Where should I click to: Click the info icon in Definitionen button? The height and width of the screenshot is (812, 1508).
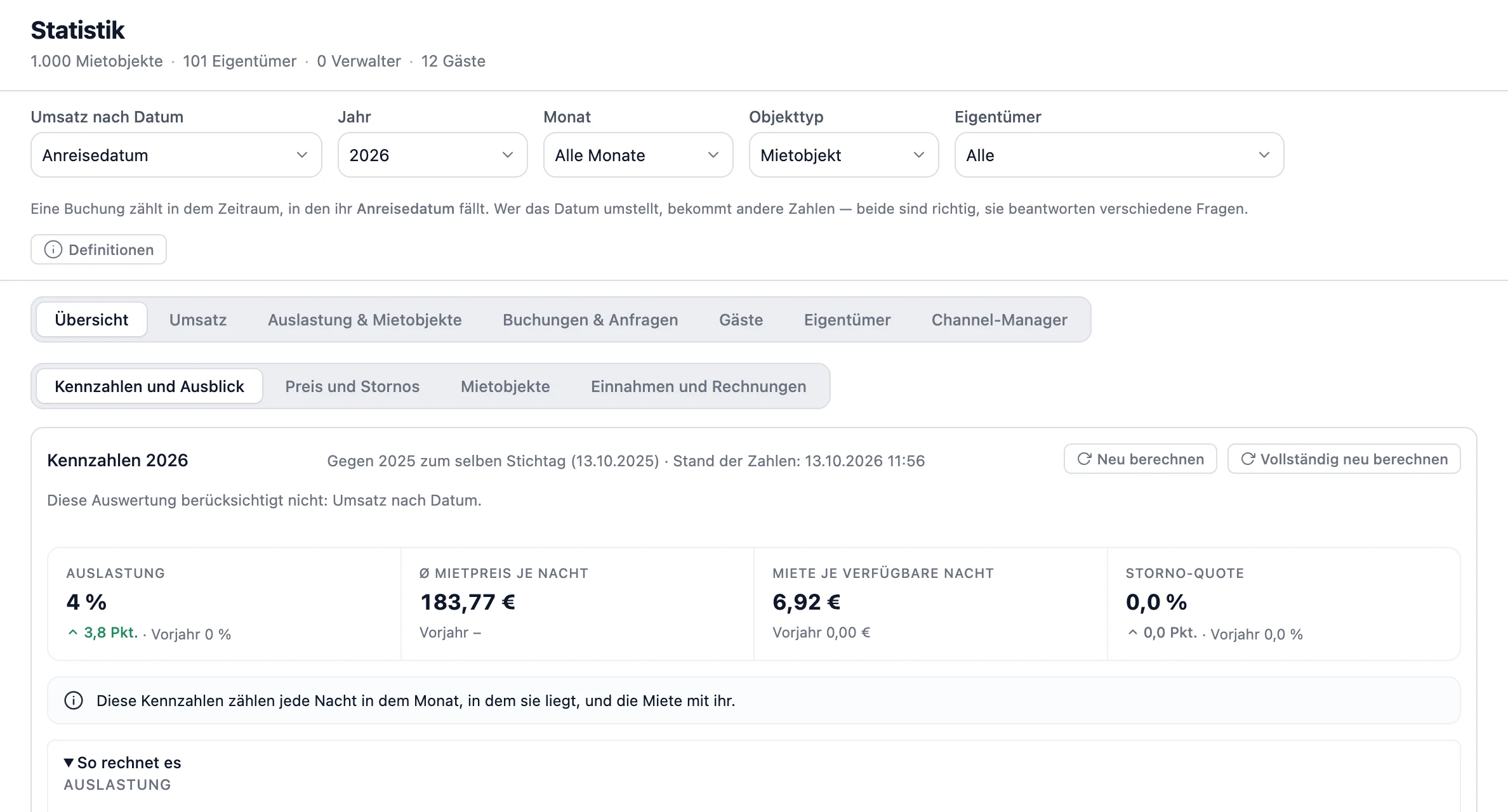pos(53,249)
